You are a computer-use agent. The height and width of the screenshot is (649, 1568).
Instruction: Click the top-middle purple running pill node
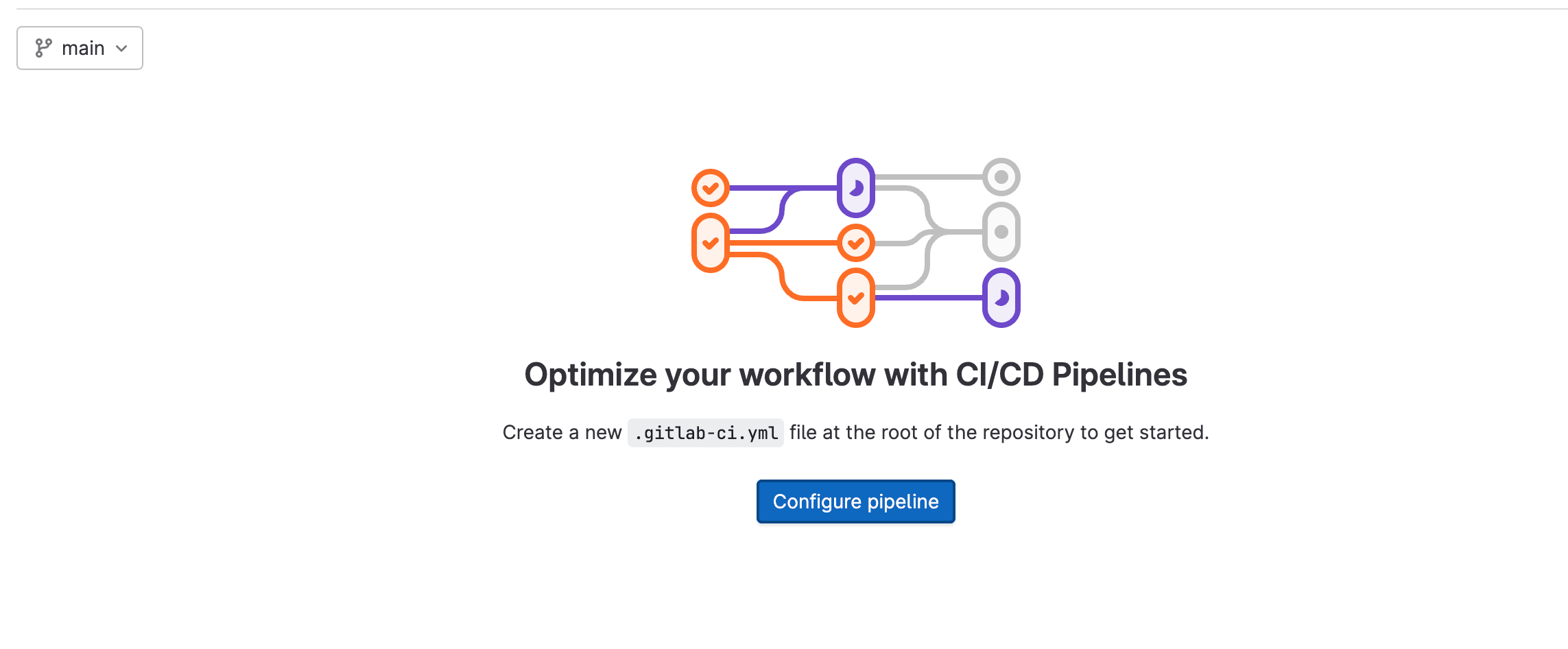pos(855,187)
